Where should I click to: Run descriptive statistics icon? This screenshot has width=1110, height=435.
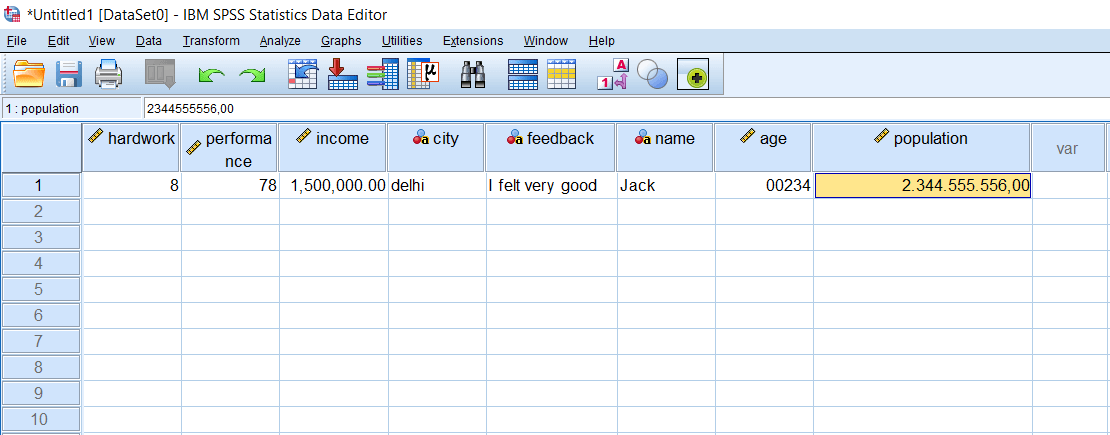coord(423,74)
